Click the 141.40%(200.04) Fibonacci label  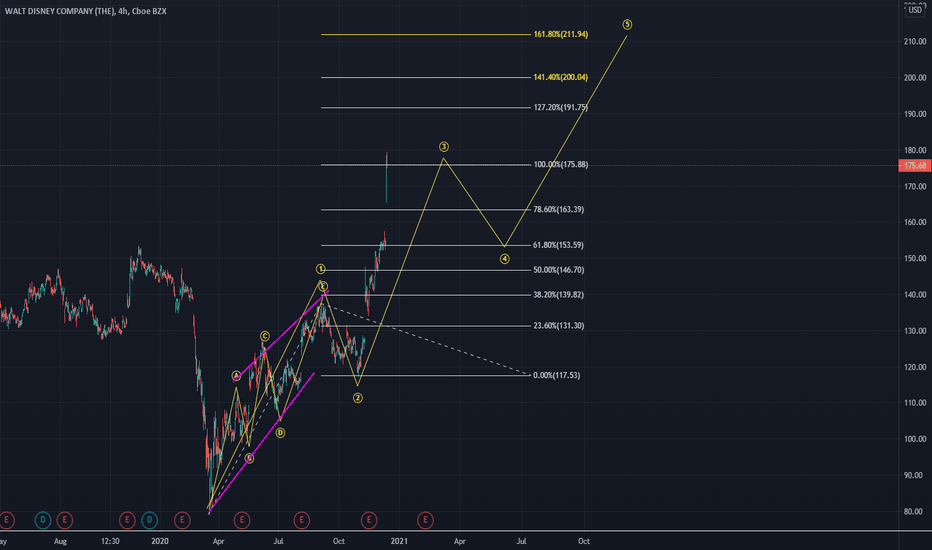point(561,77)
